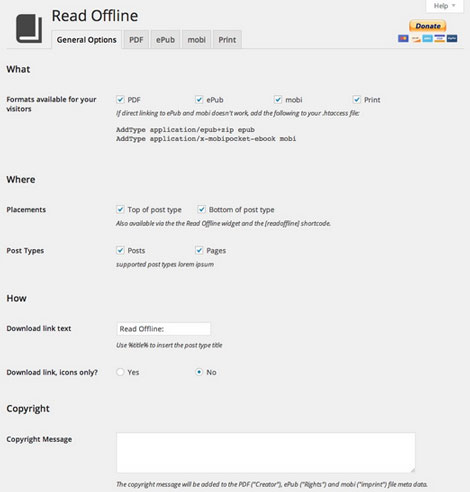The height and width of the screenshot is (492, 470).
Task: Click the credit card logos under Donate
Action: (x=427, y=38)
